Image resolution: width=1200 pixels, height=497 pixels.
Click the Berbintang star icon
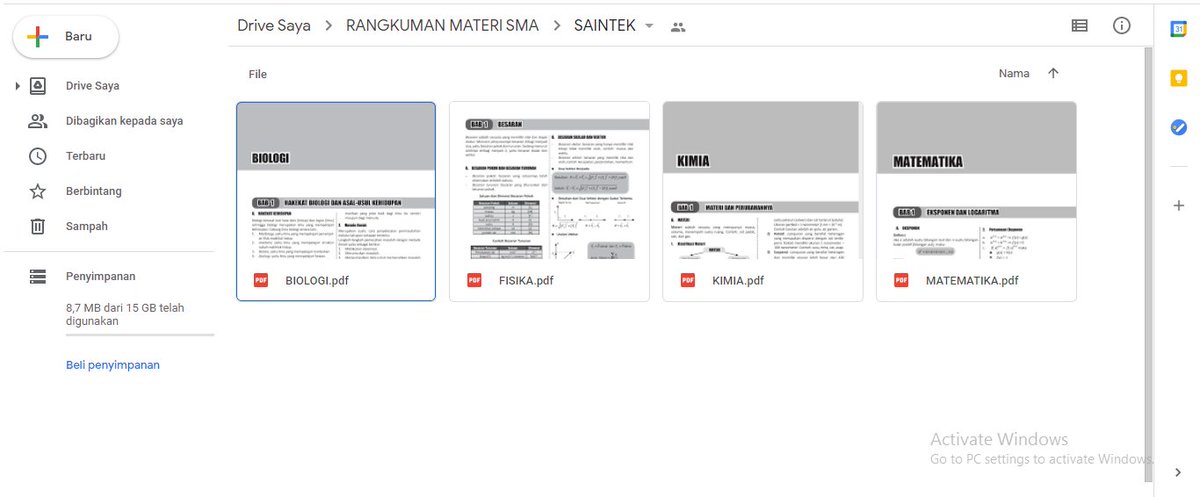pos(37,191)
